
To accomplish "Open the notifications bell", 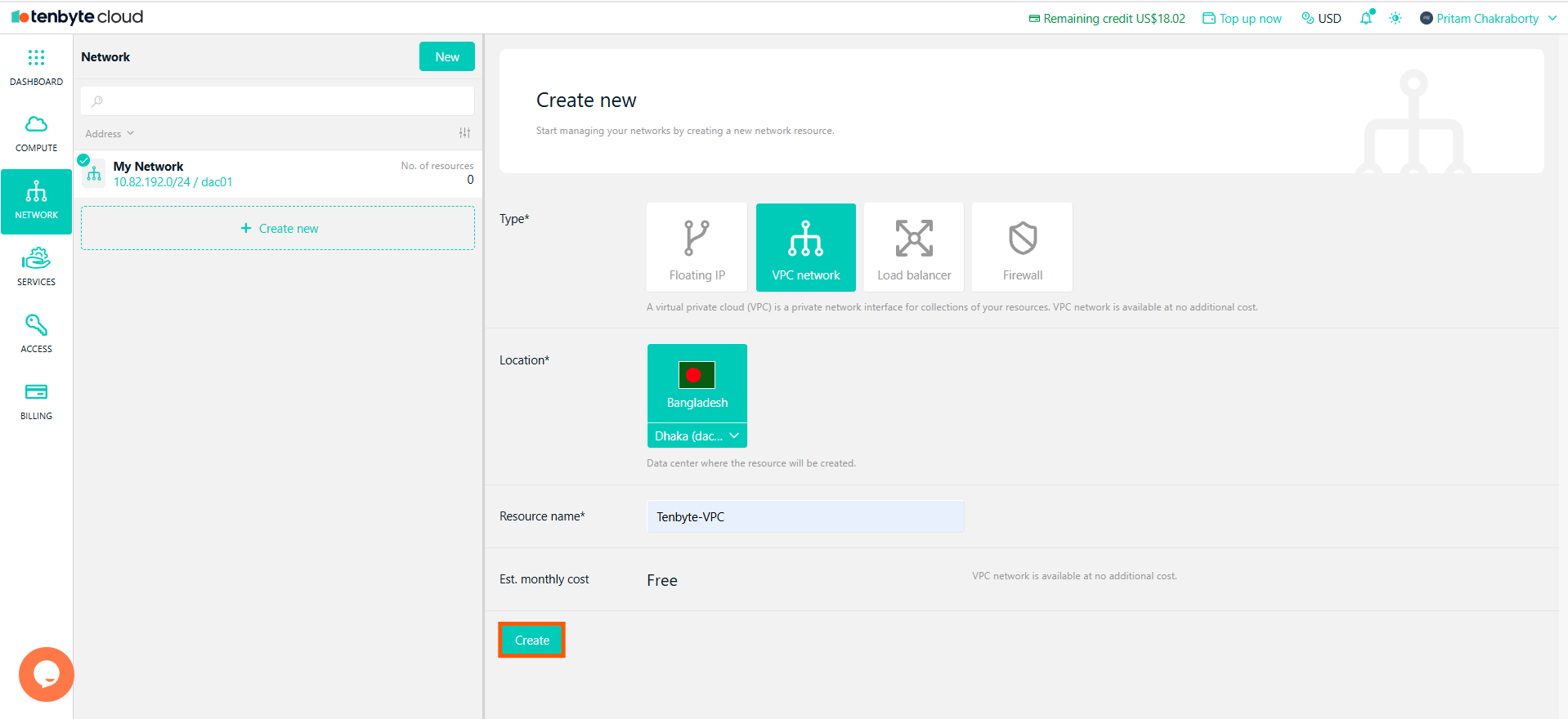I will coord(1366,18).
